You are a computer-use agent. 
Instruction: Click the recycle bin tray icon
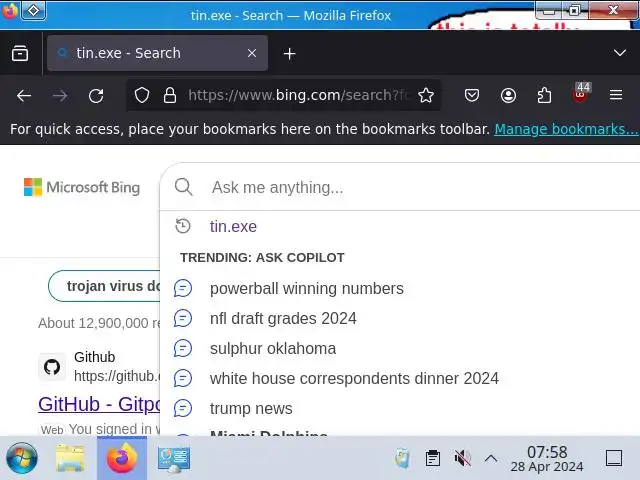click(402, 458)
